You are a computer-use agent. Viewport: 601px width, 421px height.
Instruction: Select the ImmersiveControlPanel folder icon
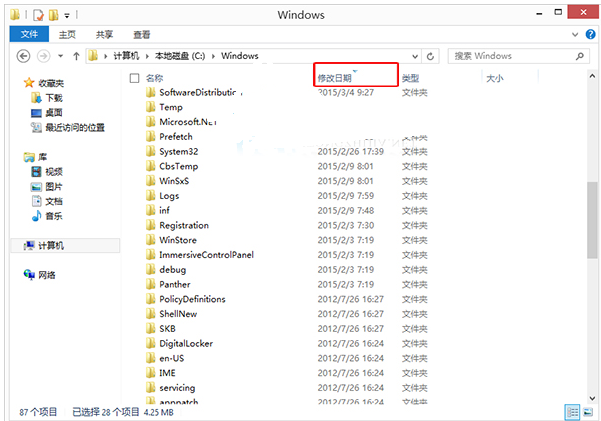(151, 255)
